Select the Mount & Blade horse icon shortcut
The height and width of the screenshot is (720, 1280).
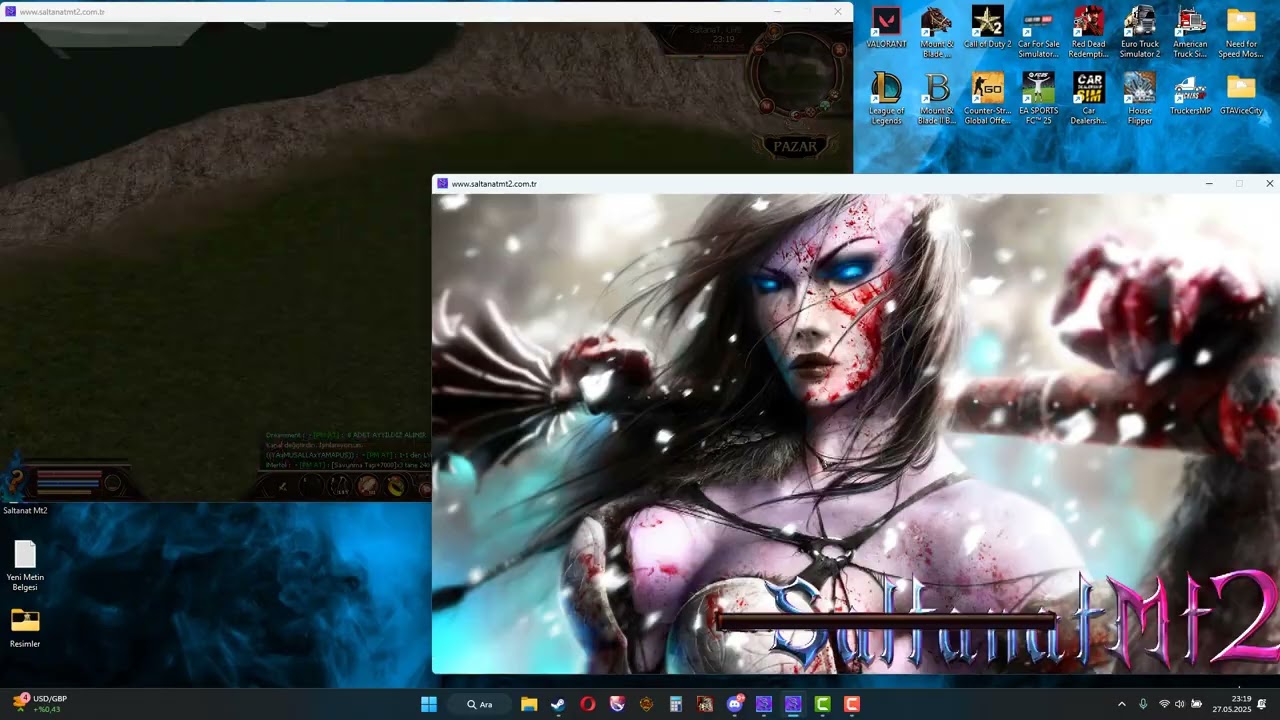[937, 32]
